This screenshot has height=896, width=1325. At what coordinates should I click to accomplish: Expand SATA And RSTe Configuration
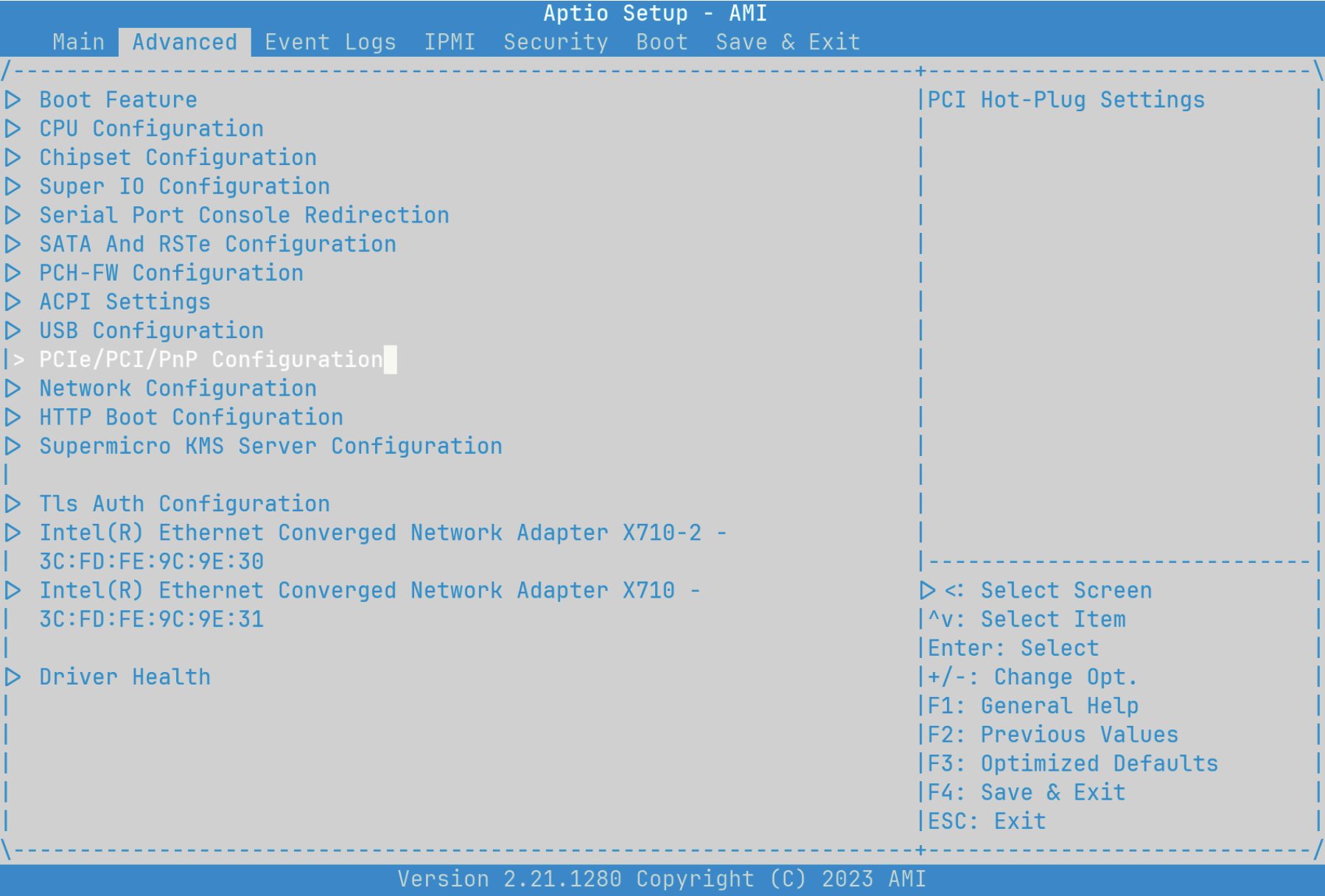[217, 244]
